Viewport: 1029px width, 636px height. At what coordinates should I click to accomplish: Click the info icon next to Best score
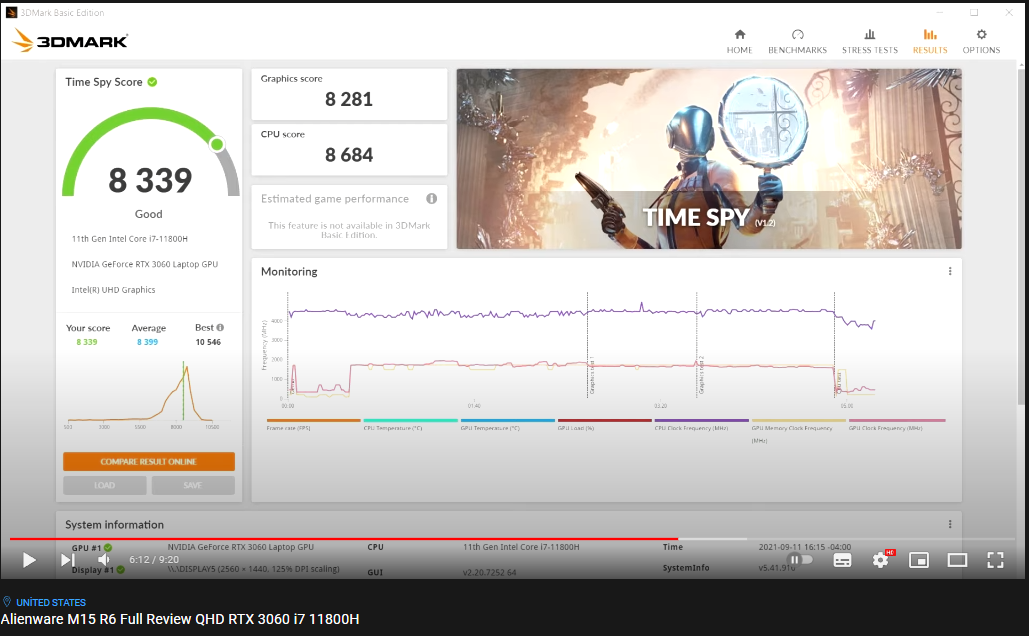pos(220,328)
